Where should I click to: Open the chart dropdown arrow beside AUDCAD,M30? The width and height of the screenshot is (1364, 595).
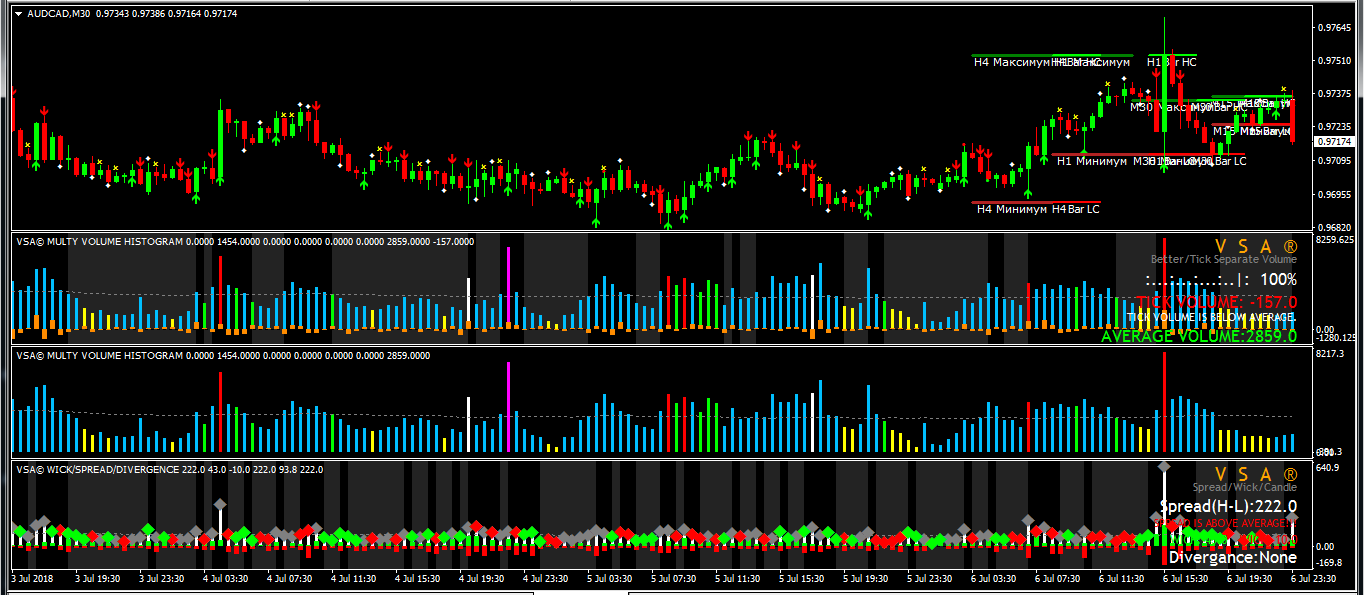19,14
